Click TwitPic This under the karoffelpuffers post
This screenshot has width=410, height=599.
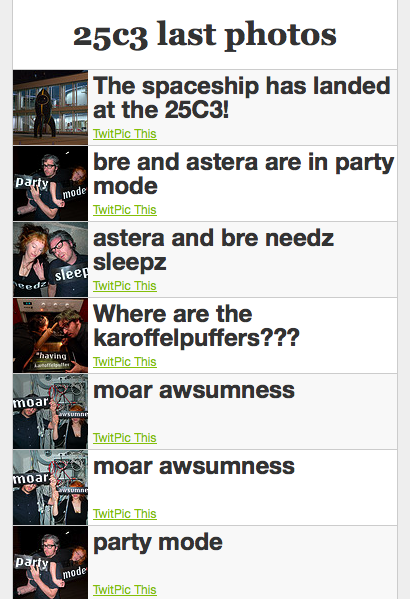click(x=125, y=362)
